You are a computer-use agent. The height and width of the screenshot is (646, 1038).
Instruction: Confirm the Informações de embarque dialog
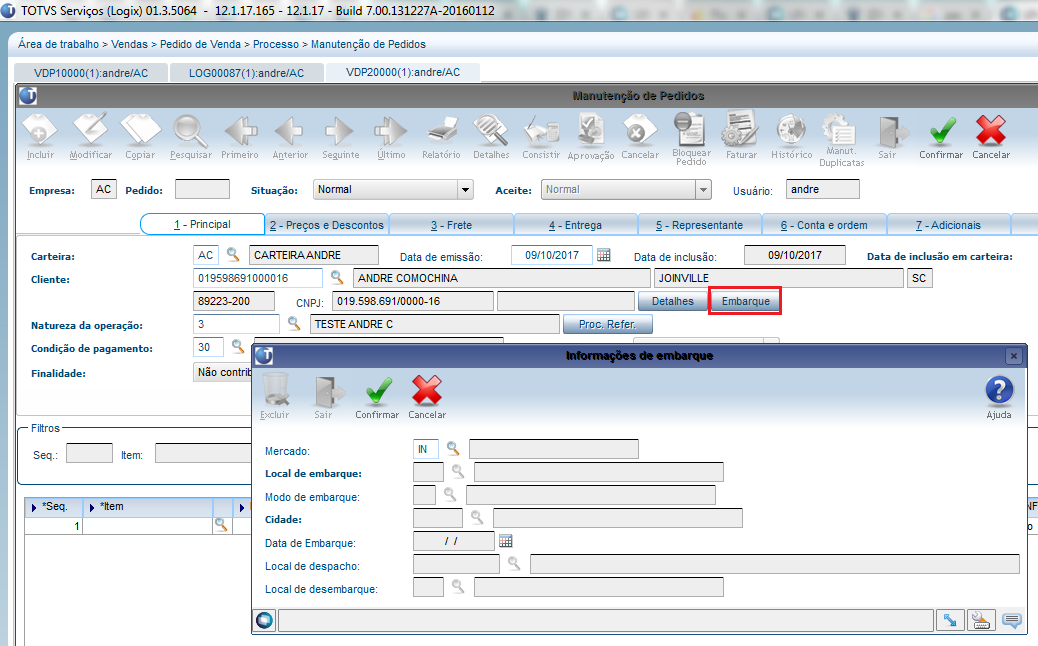tap(377, 396)
